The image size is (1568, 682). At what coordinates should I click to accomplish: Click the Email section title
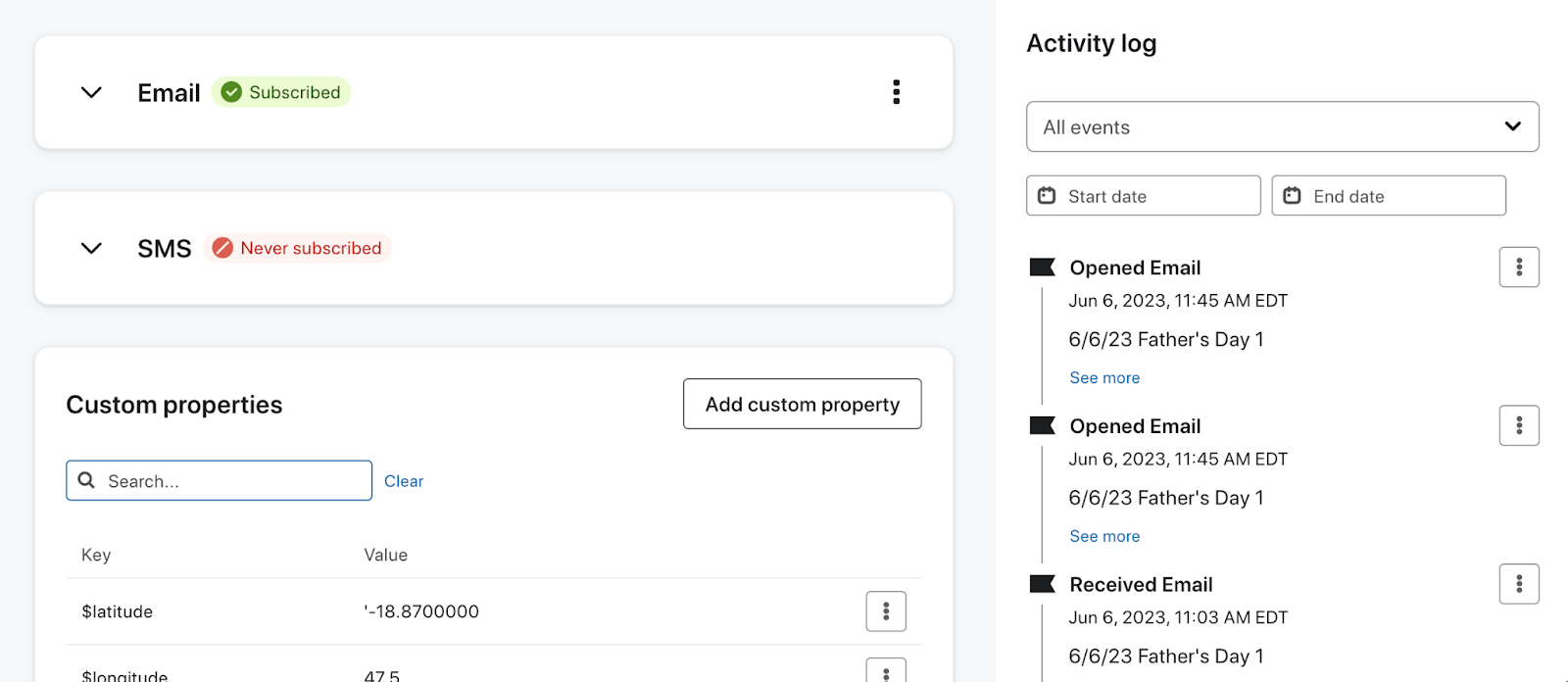tap(169, 93)
